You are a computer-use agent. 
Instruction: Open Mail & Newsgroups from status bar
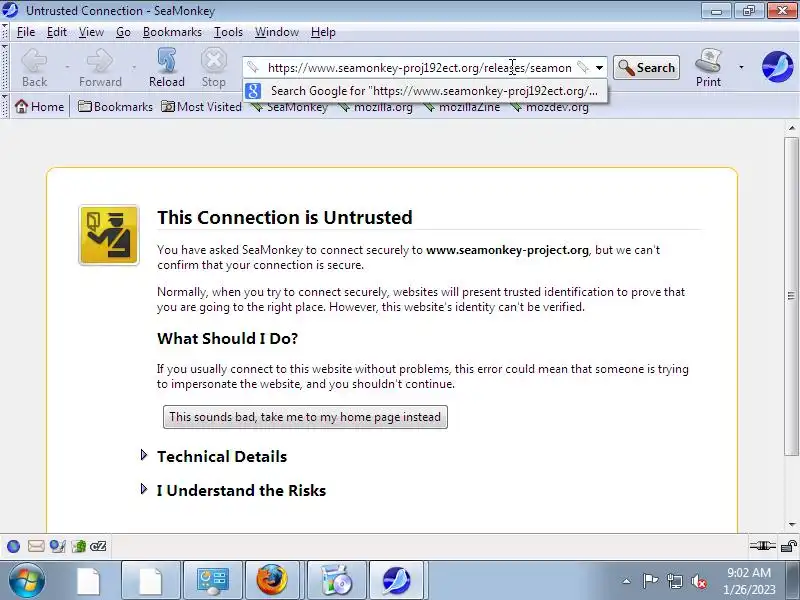pos(36,546)
